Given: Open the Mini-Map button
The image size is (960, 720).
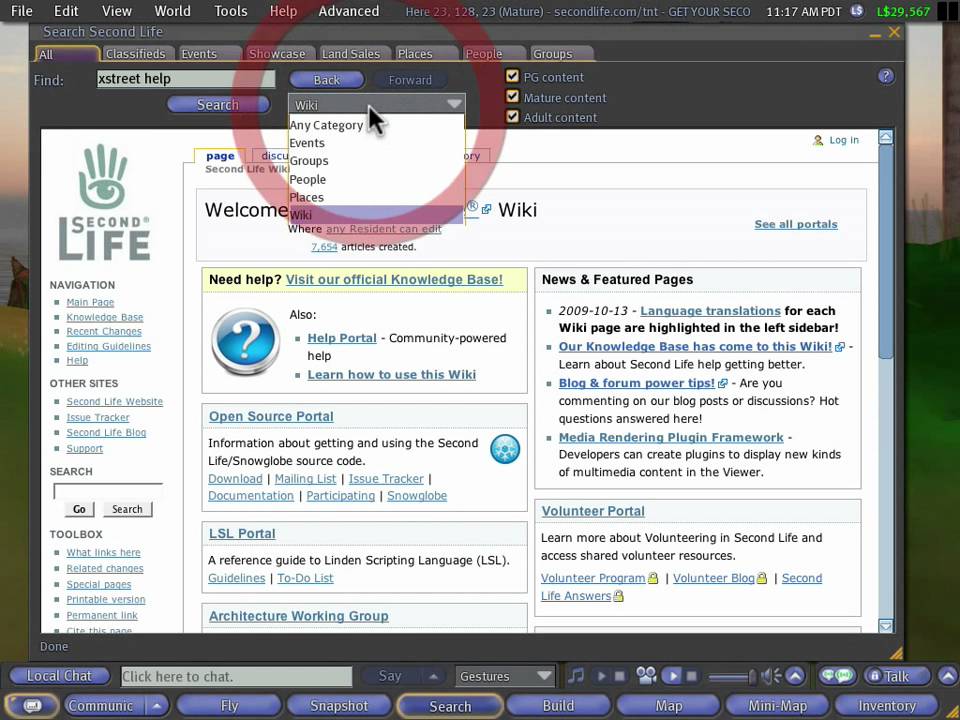Looking at the screenshot, I should pyautogui.click(x=778, y=706).
